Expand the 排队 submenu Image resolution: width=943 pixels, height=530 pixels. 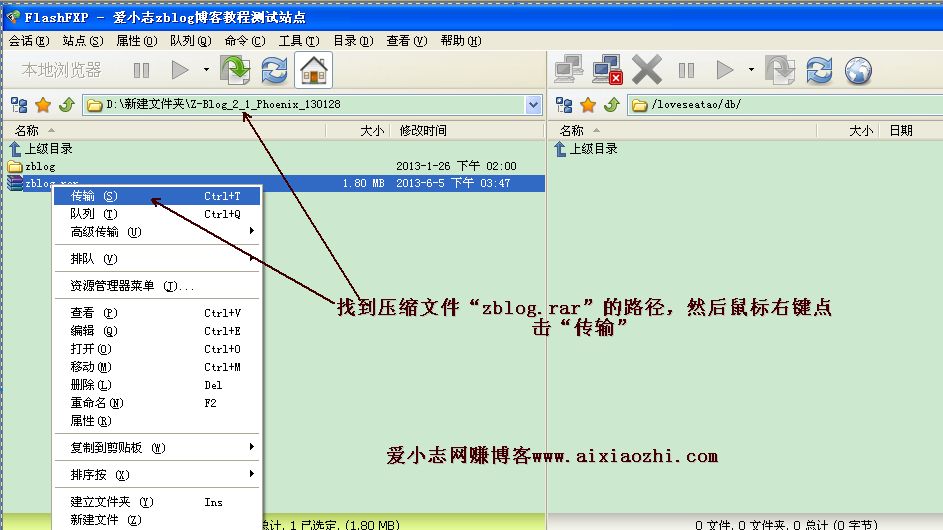157,259
